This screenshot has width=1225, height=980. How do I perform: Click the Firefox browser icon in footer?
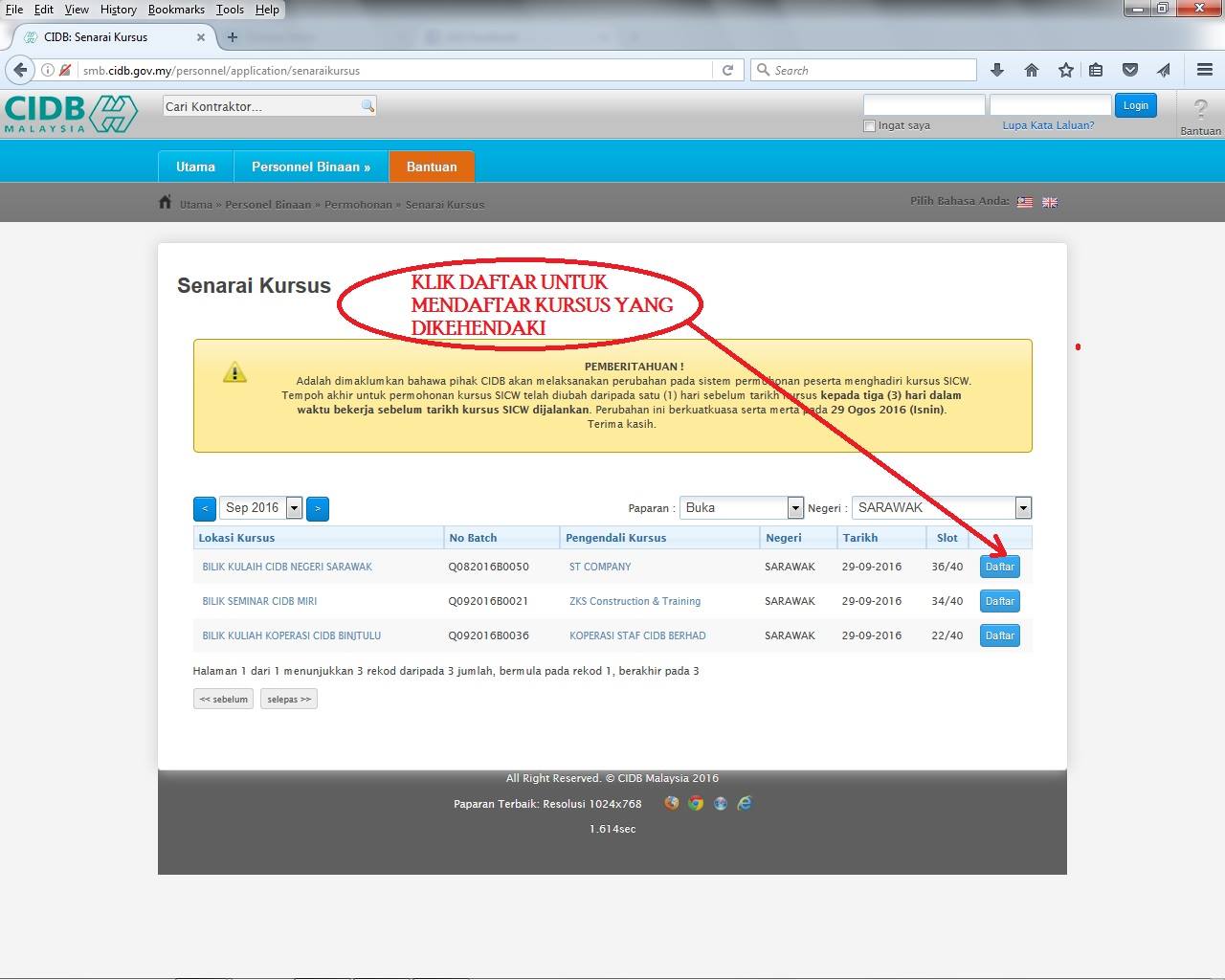click(x=672, y=803)
